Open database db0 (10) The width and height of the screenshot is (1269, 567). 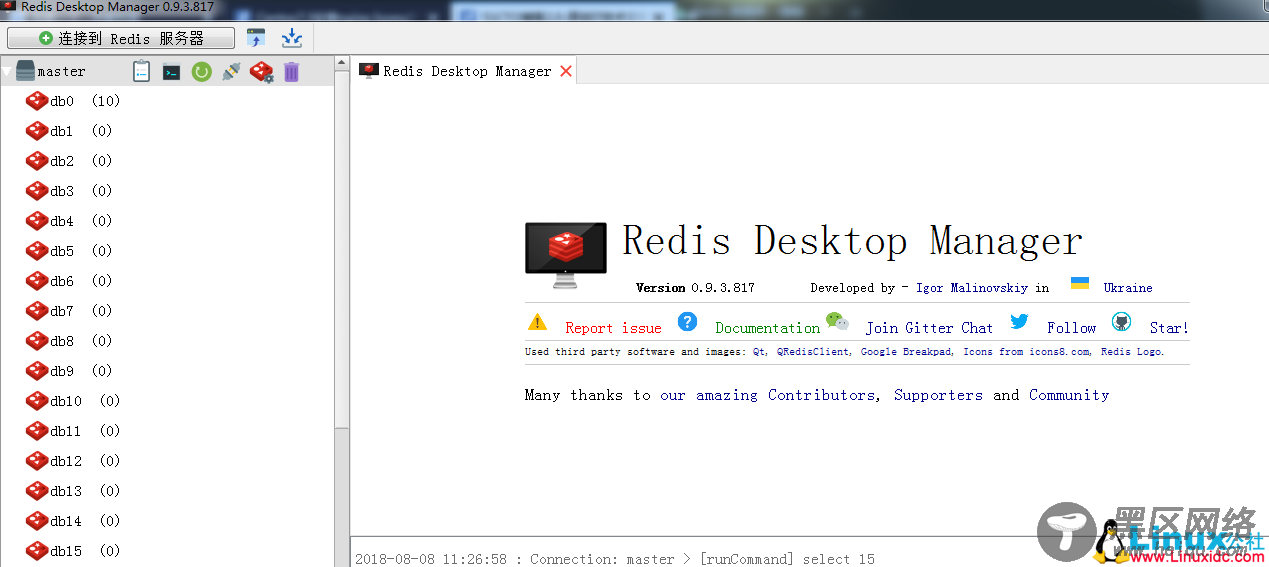pos(73,101)
